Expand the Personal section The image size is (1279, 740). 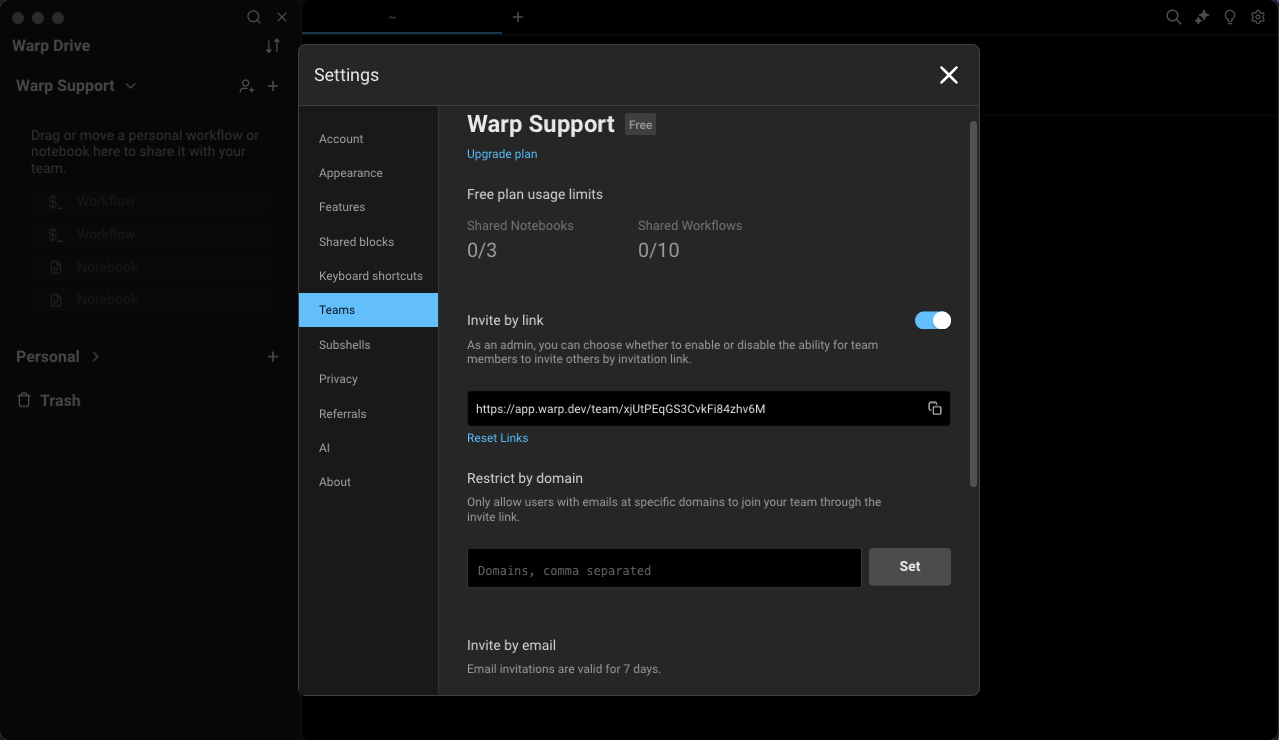[96, 357]
